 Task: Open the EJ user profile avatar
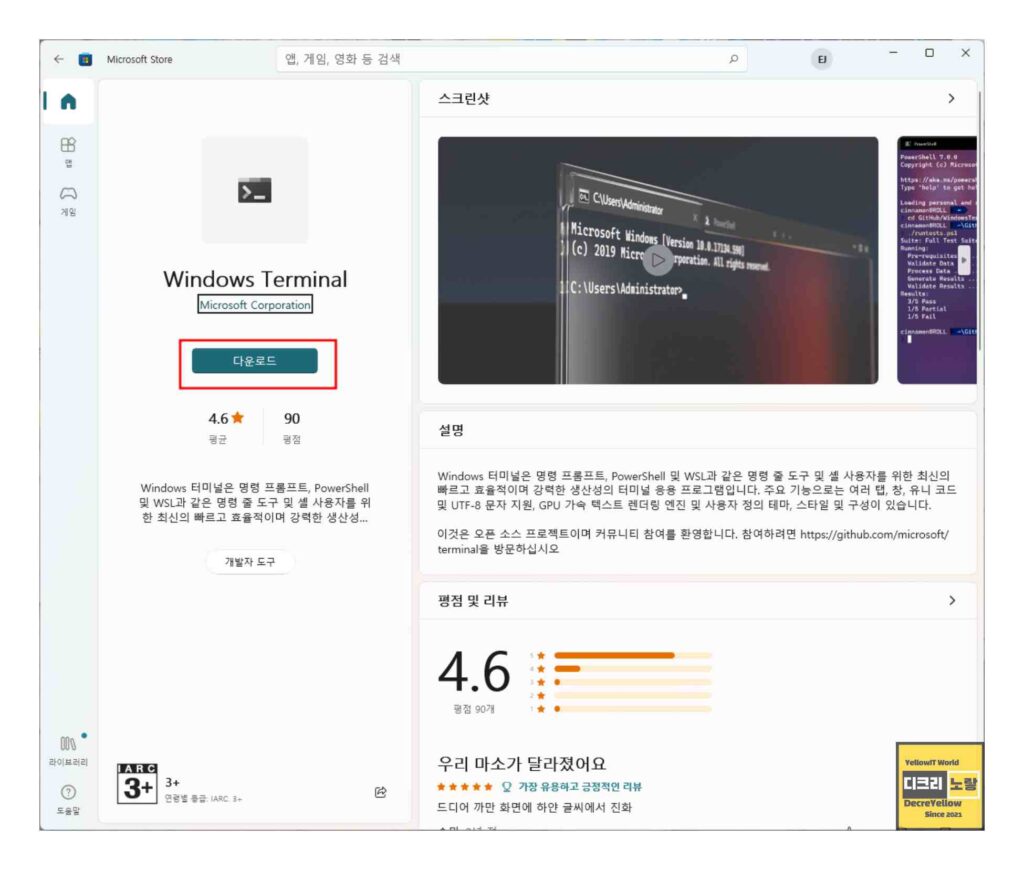pos(822,59)
